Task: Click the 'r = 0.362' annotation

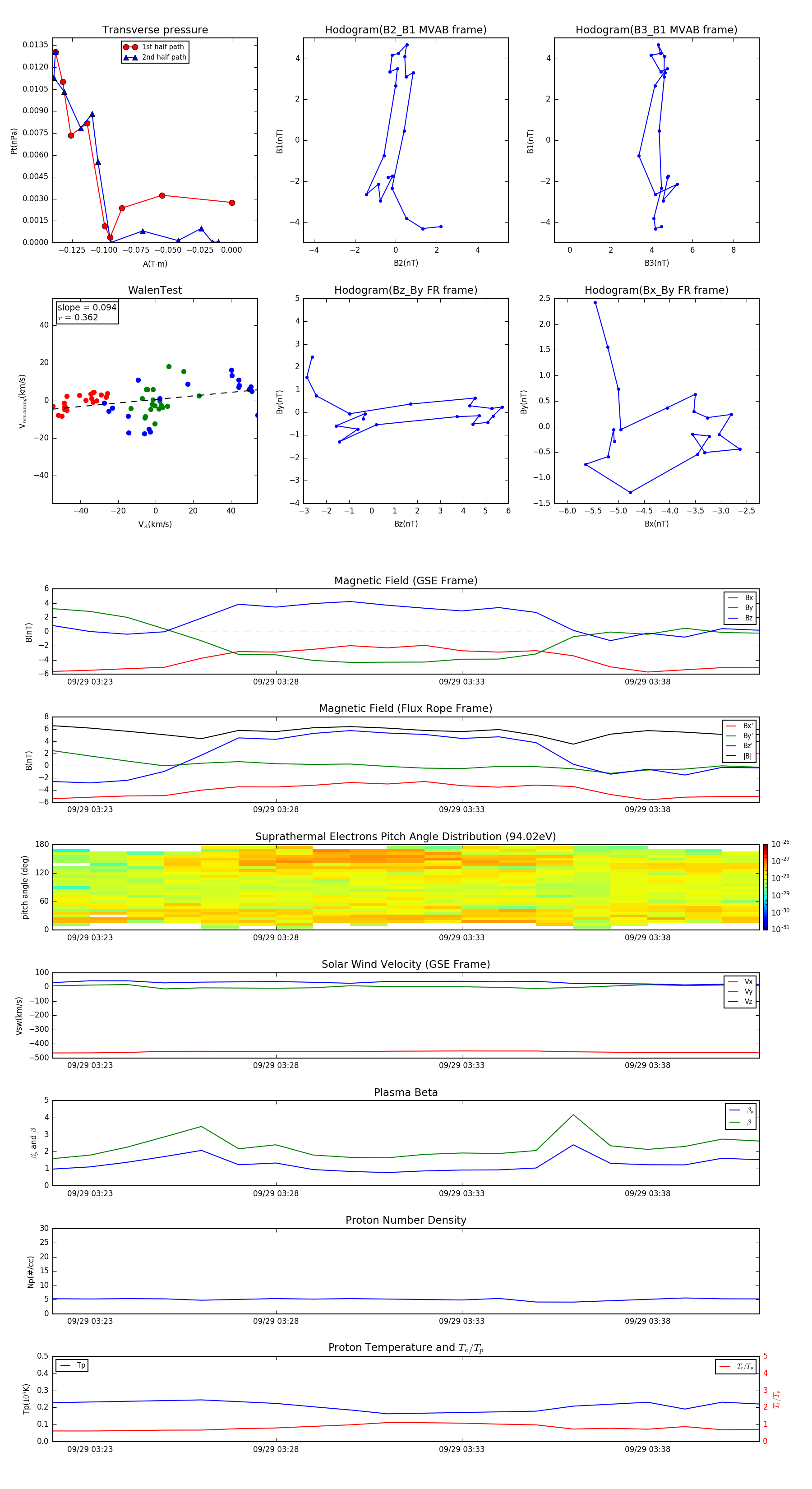Action: (x=78, y=317)
